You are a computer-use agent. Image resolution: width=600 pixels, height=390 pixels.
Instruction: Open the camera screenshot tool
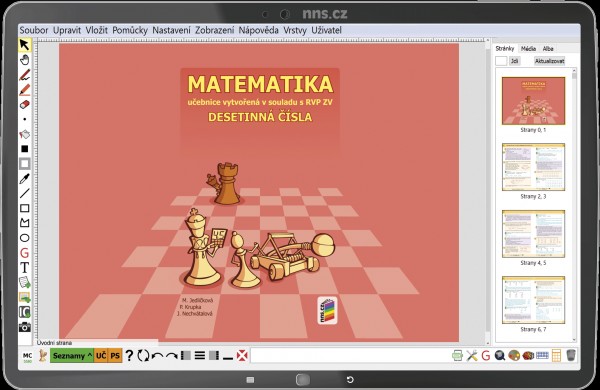tap(24, 327)
